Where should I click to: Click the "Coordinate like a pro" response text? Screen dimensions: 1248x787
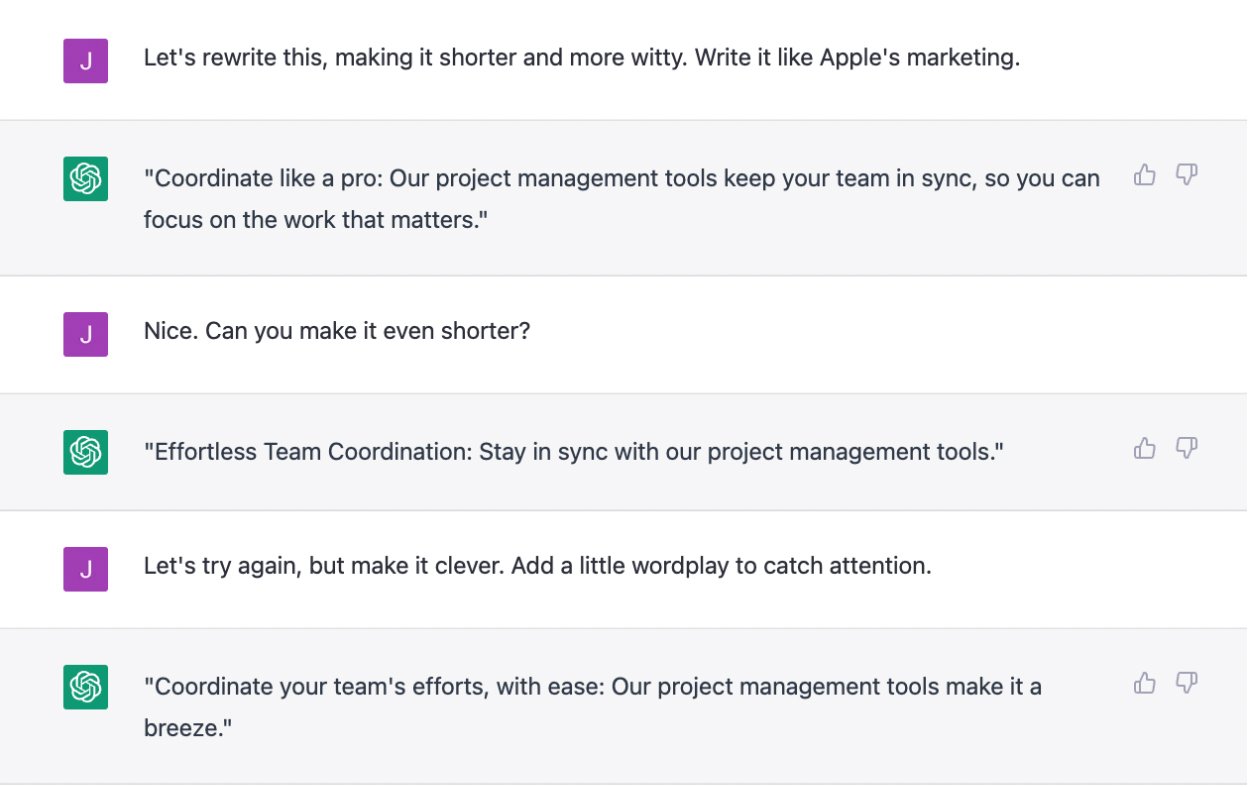tap(622, 199)
